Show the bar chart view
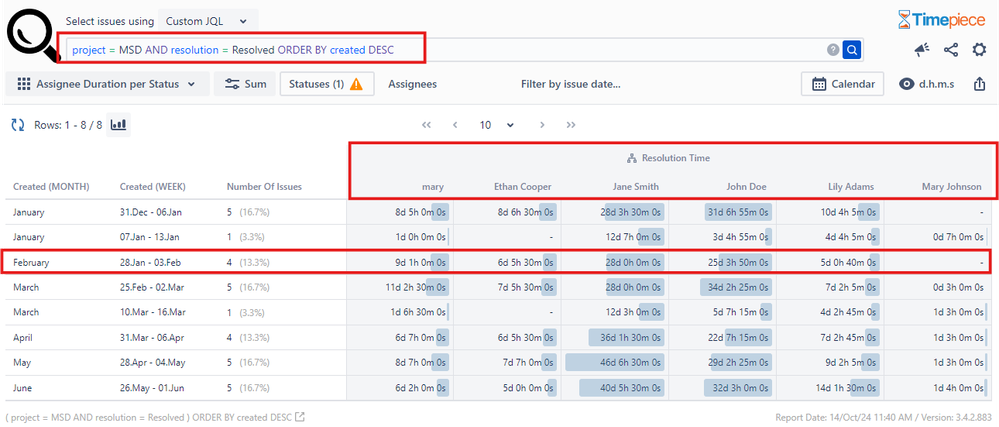Viewport: 999px width, 427px height. coord(118,125)
